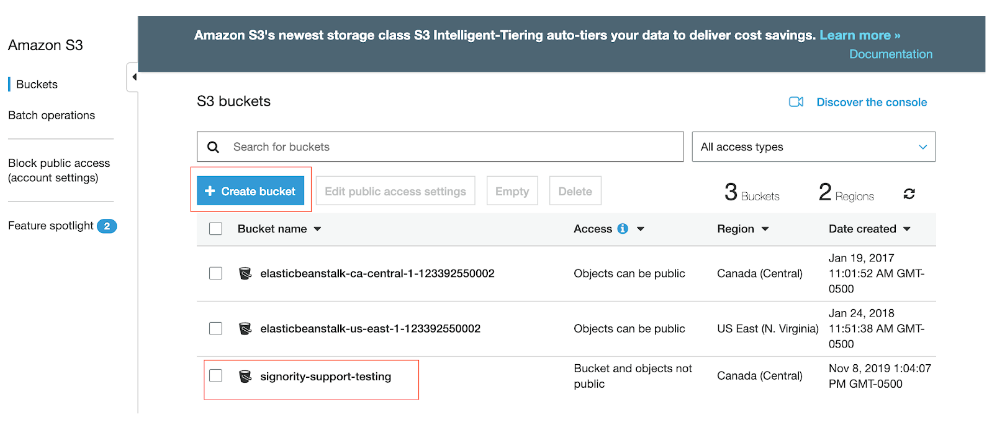987x423 pixels.
Task: Open the Date created sort arrow
Action: [906, 230]
